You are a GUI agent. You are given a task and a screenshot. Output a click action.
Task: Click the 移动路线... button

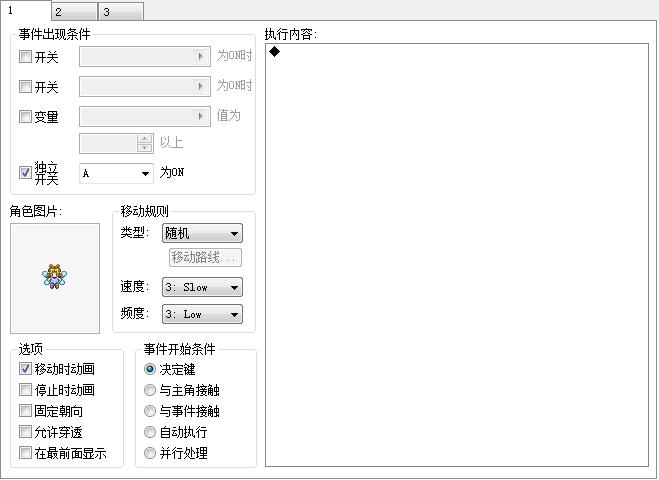click(x=206, y=257)
